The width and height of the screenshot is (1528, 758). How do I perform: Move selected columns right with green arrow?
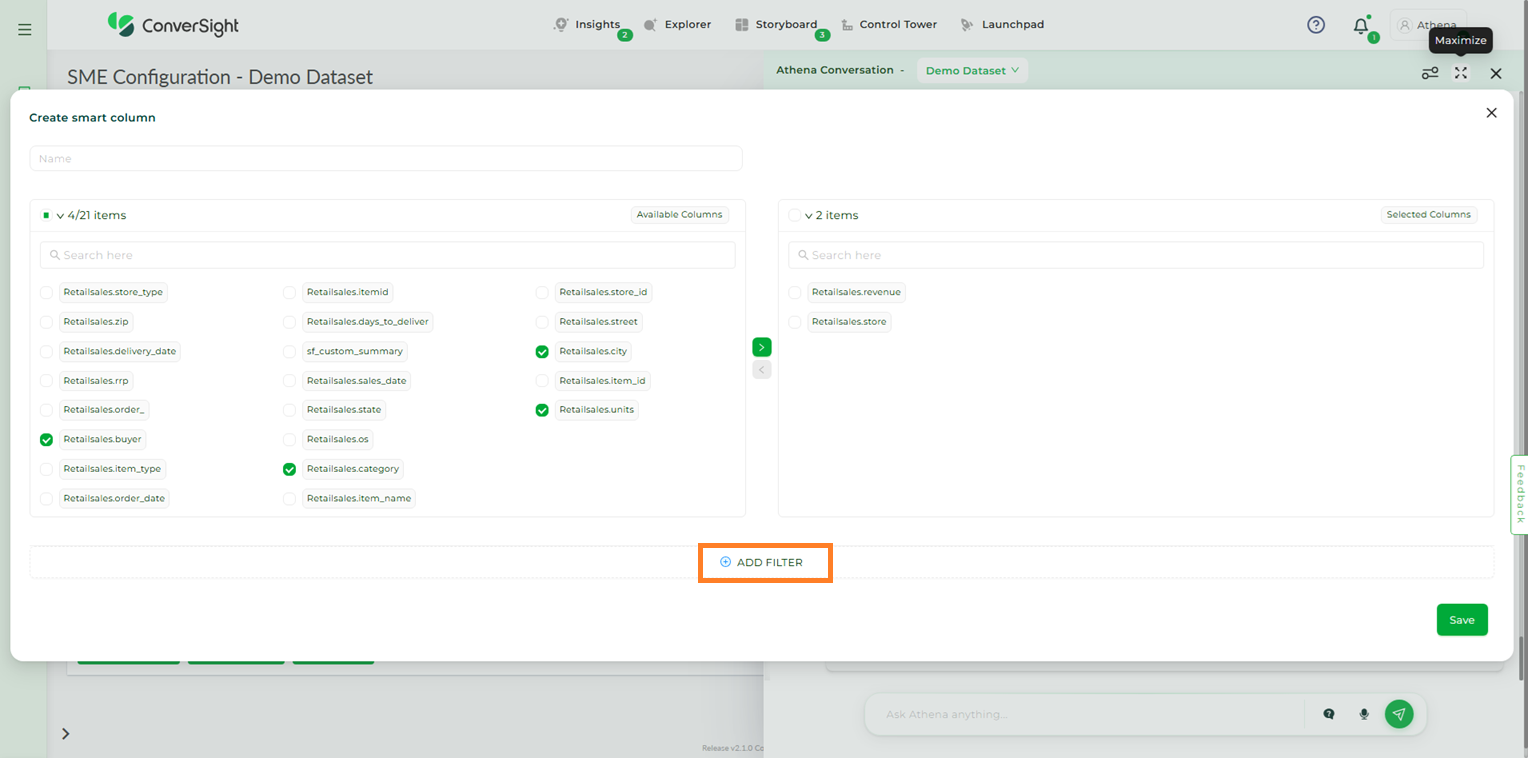click(762, 347)
